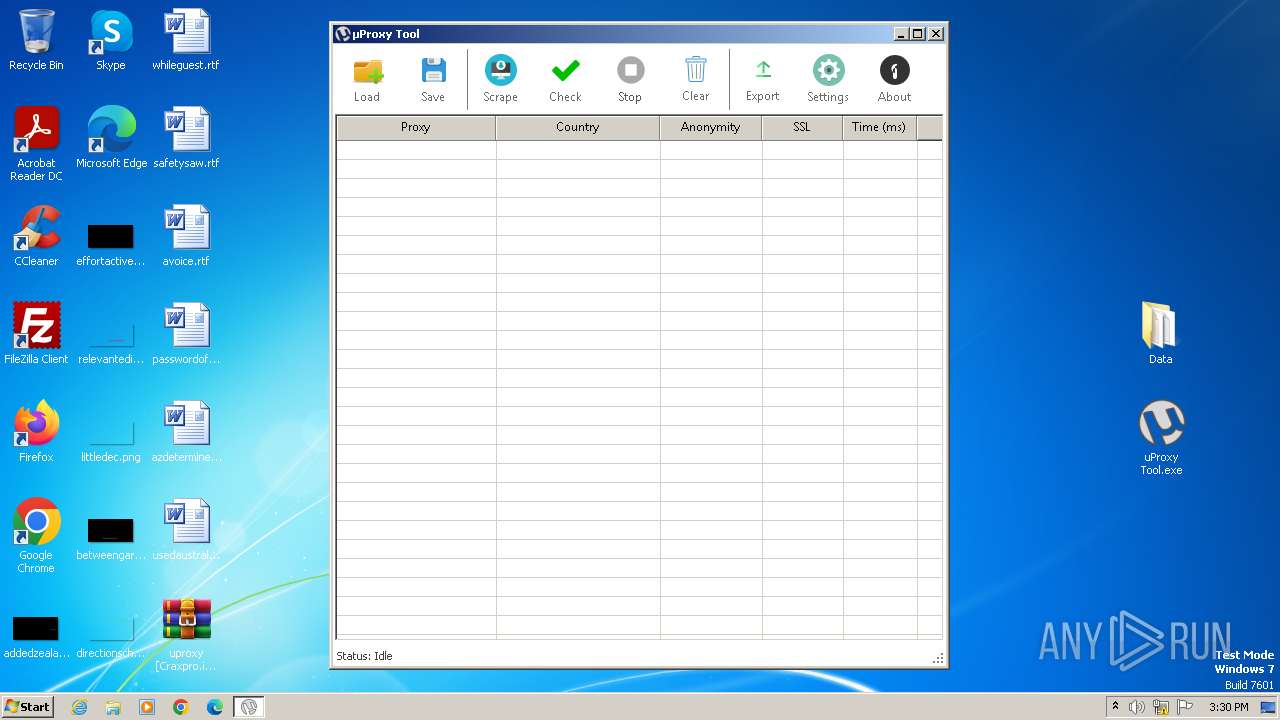
Task: Show hidden system tray icons
Action: [x=1115, y=707]
